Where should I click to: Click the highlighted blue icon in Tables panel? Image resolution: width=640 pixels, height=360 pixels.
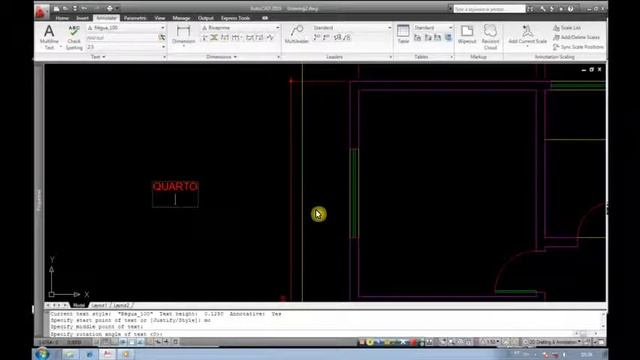[448, 38]
